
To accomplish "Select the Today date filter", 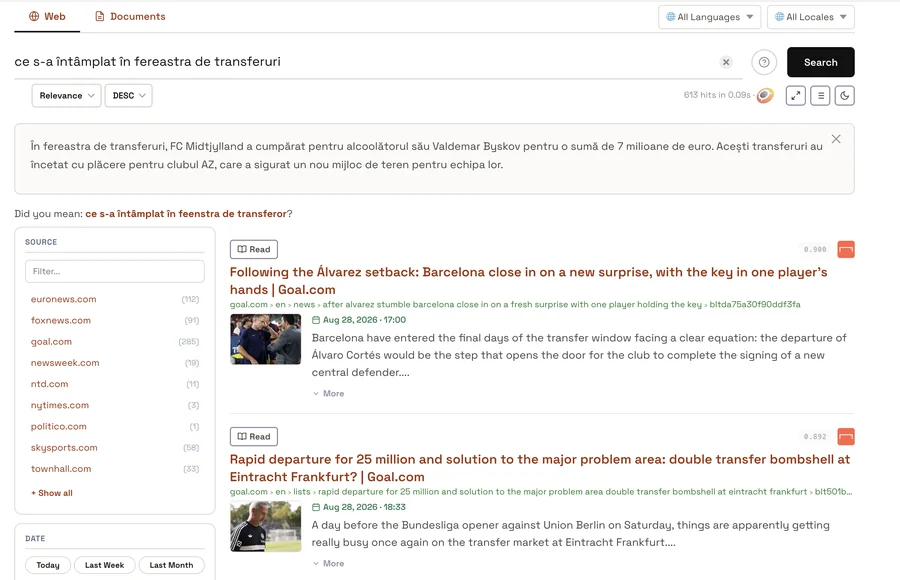I will pos(48,565).
